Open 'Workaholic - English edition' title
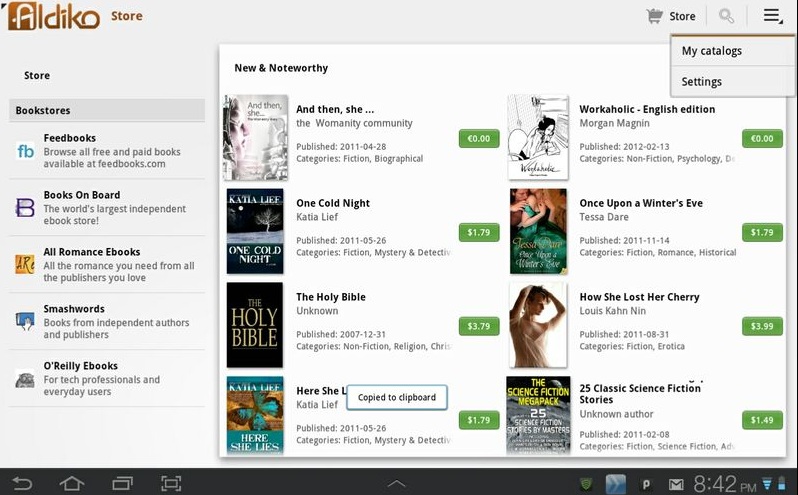This screenshot has height=495, width=798. pyautogui.click(x=647, y=109)
